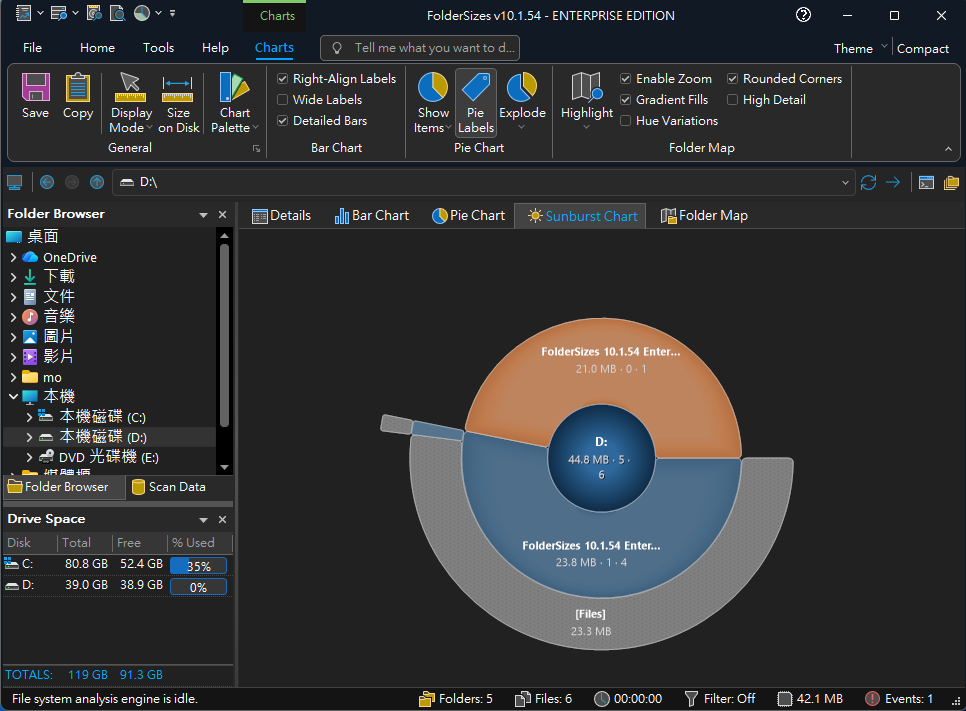Expand the OneDrive tree node
Viewport: 966px width, 711px height.
click(13, 258)
